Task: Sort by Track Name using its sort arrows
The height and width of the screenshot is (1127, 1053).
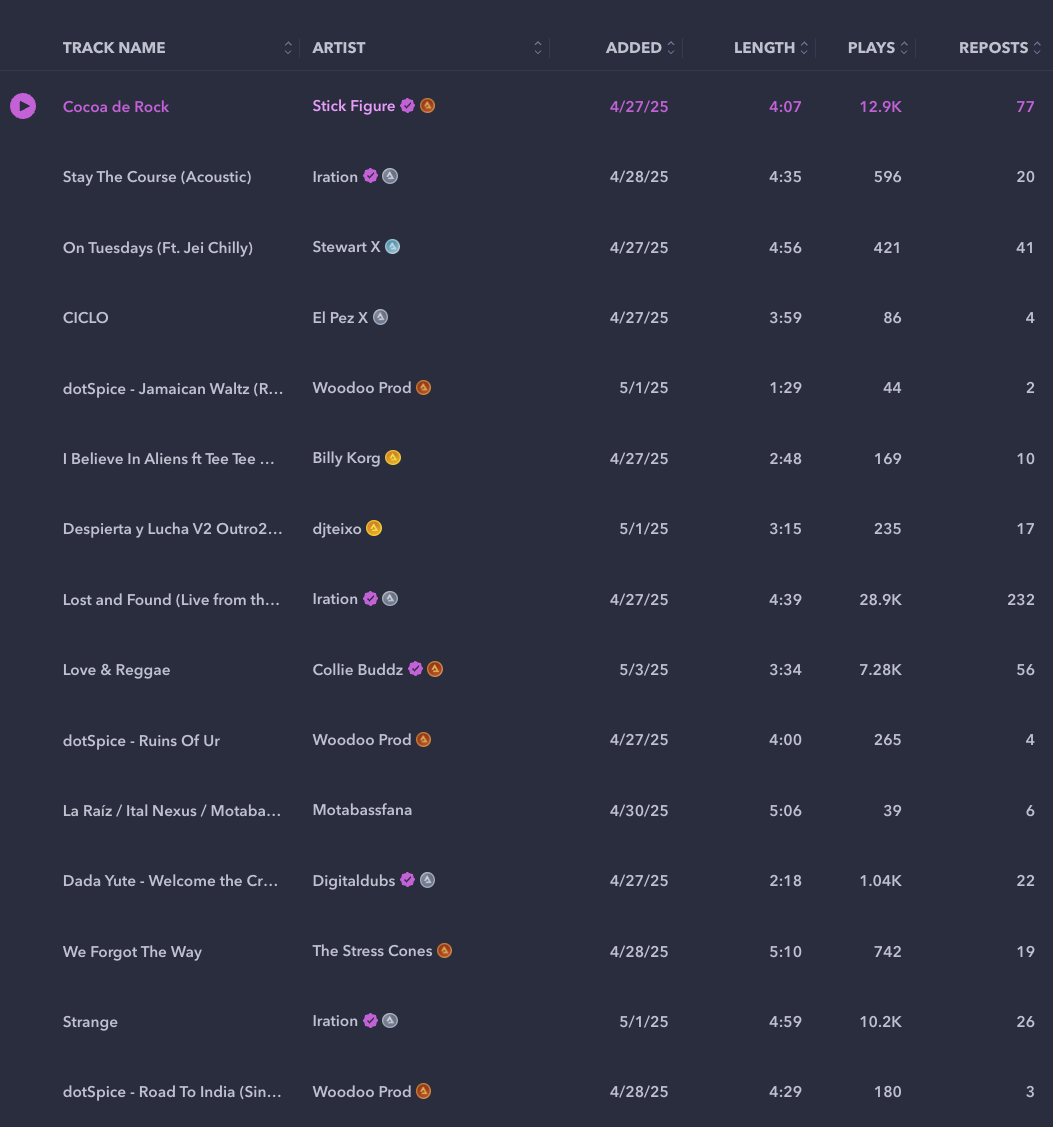Action: tap(288, 48)
